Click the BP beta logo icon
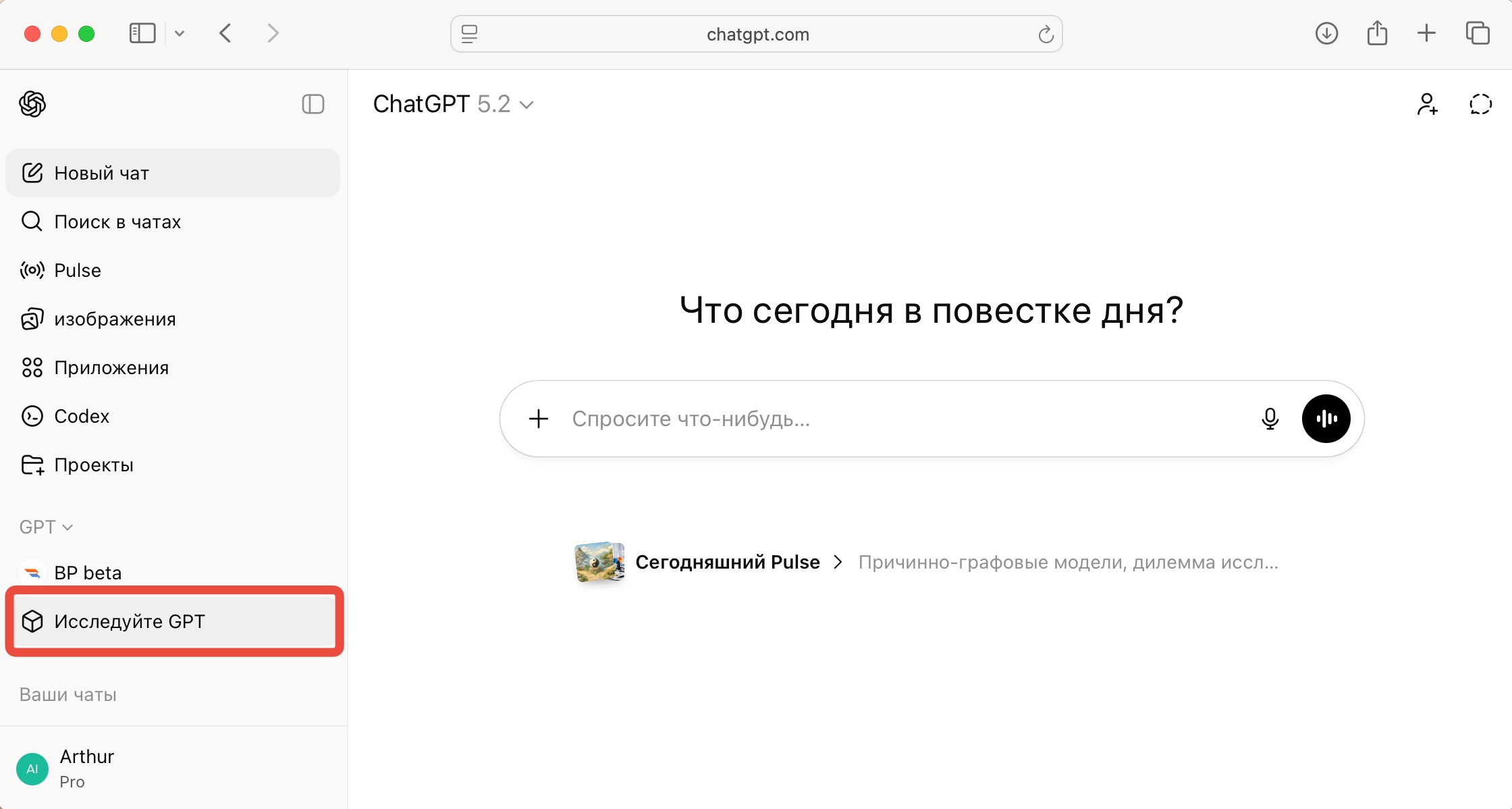 tap(32, 573)
